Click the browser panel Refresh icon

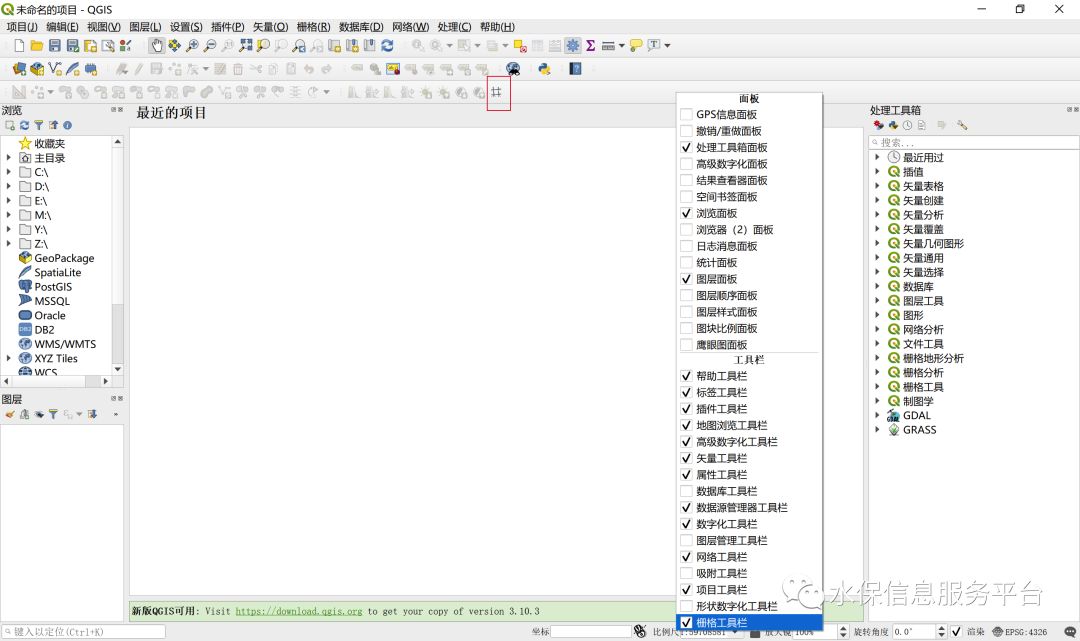(25, 125)
